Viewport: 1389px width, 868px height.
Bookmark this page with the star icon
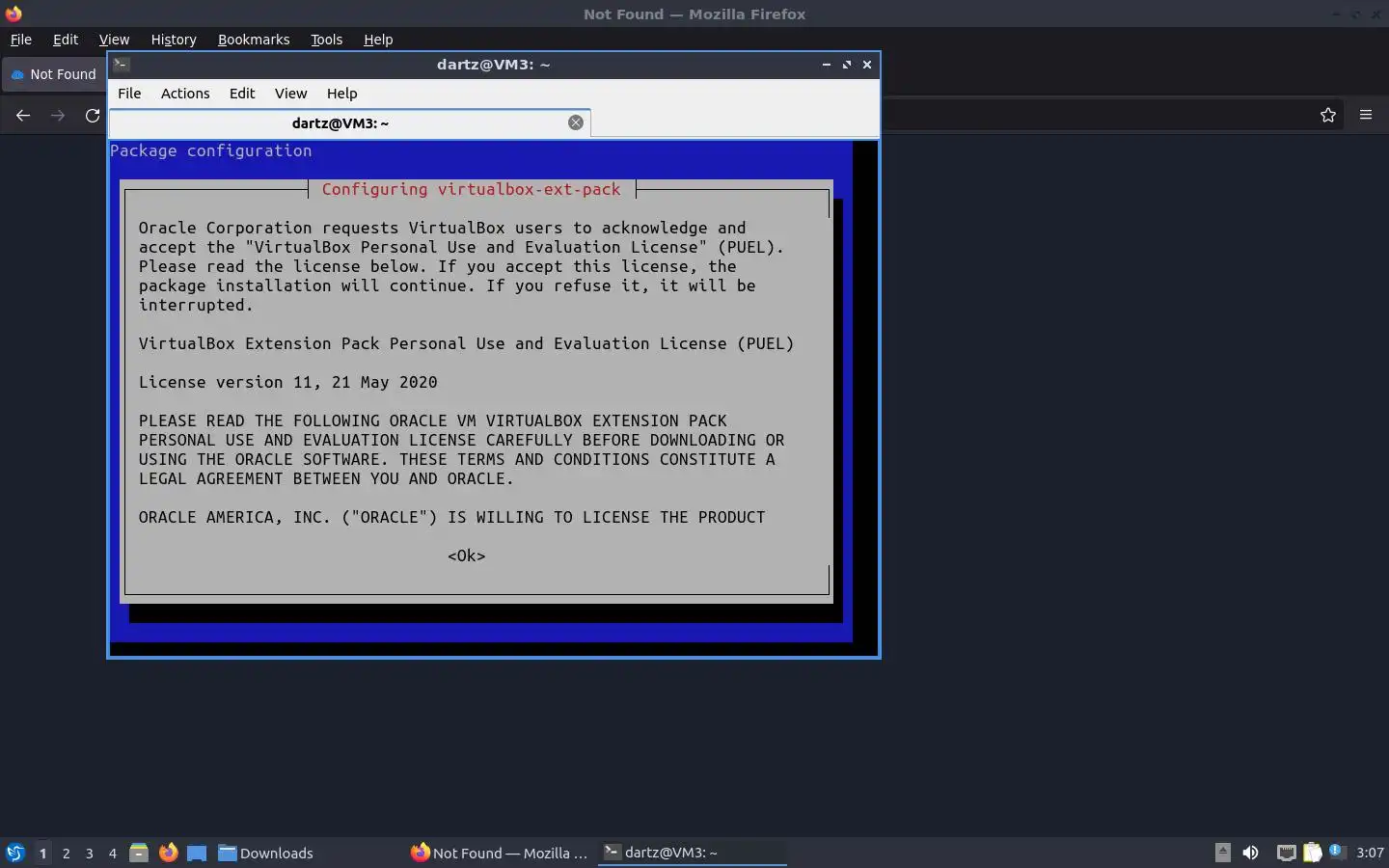[1328, 115]
